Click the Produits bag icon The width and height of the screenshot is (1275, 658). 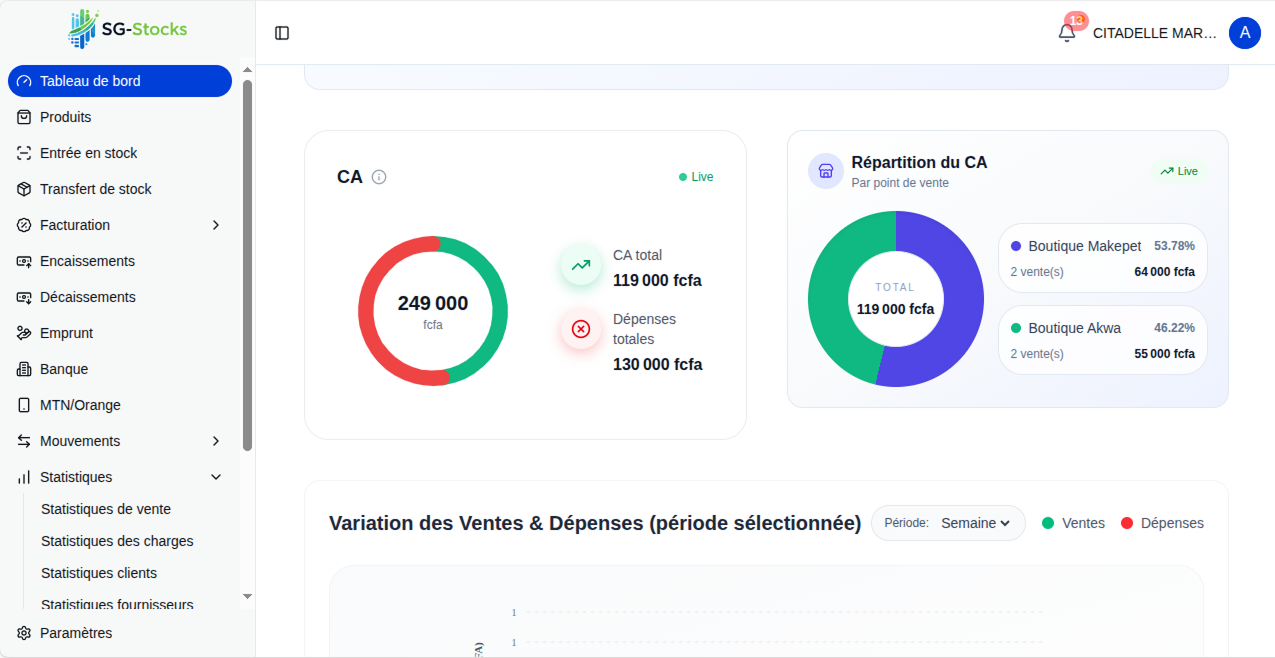[24, 117]
